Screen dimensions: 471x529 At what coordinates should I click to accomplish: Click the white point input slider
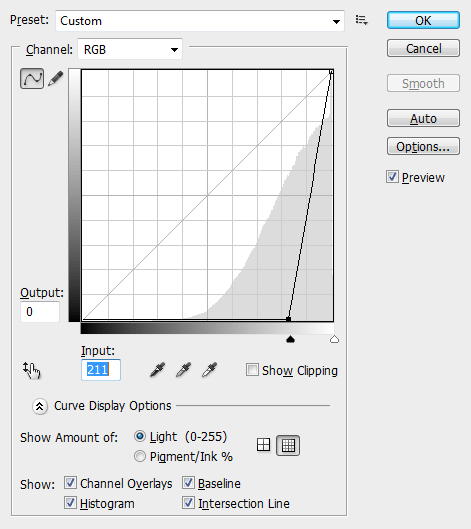coord(334,339)
